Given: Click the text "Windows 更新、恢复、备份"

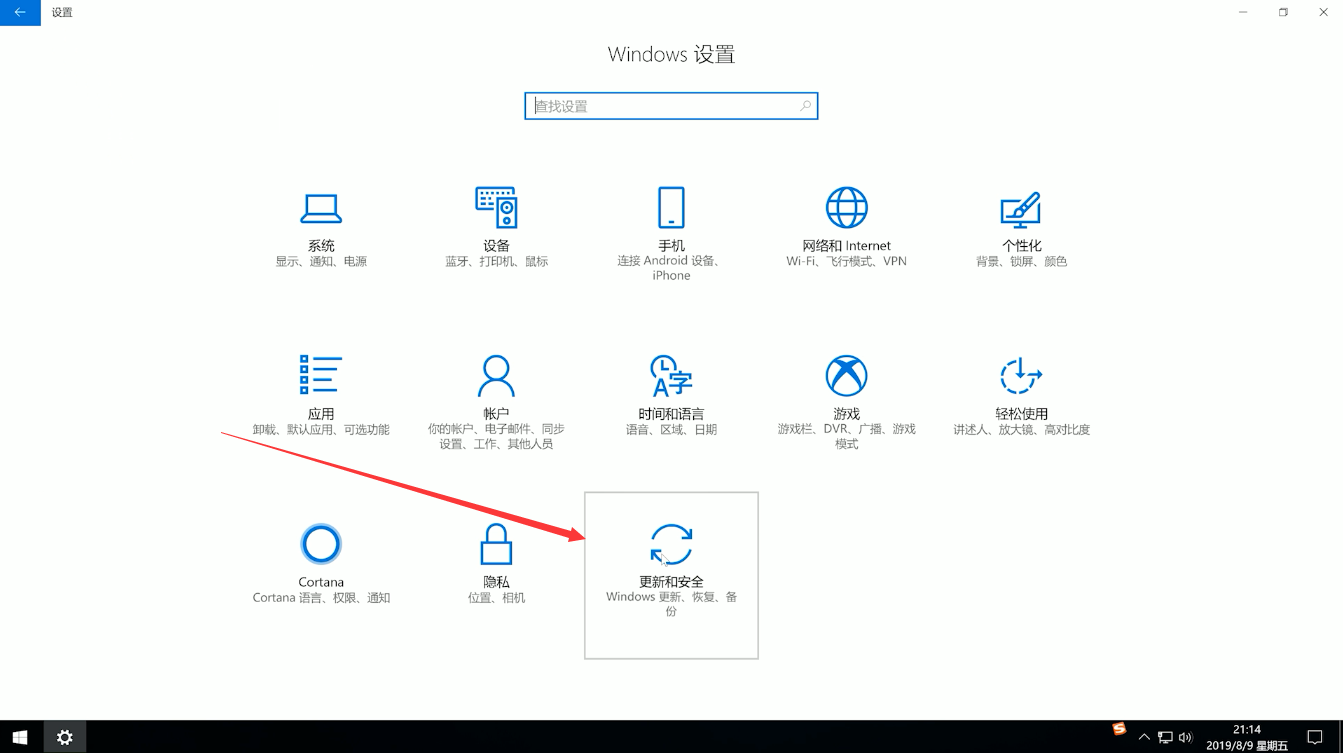Looking at the screenshot, I should (671, 604).
